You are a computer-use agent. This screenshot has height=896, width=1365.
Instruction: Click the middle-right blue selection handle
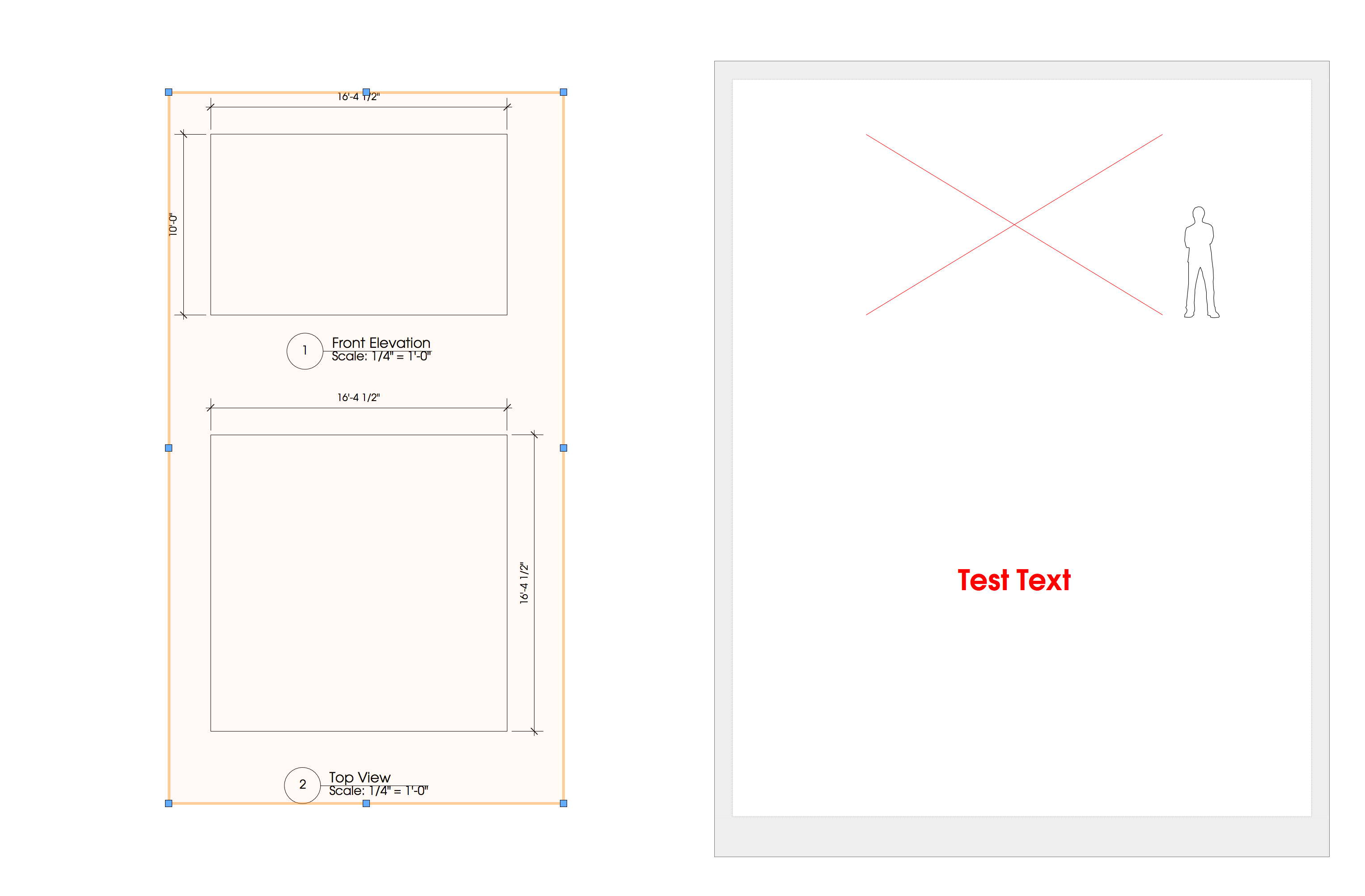click(x=563, y=448)
